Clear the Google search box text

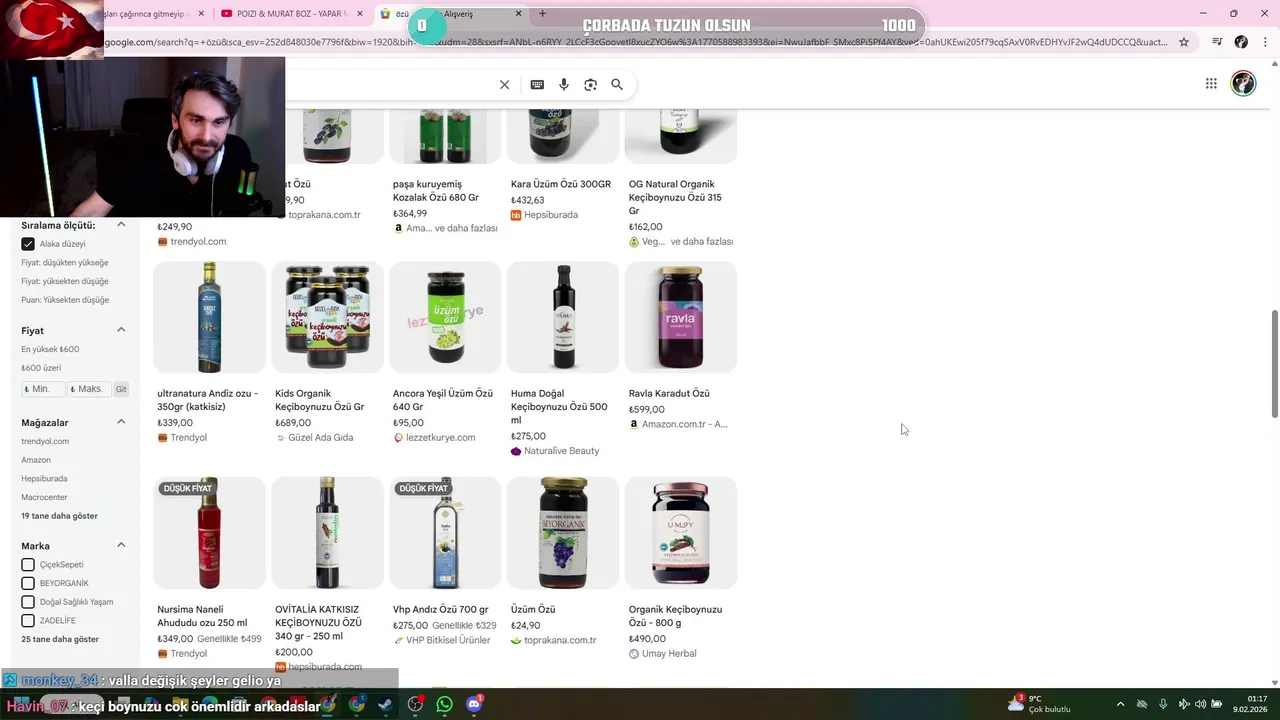click(x=504, y=85)
